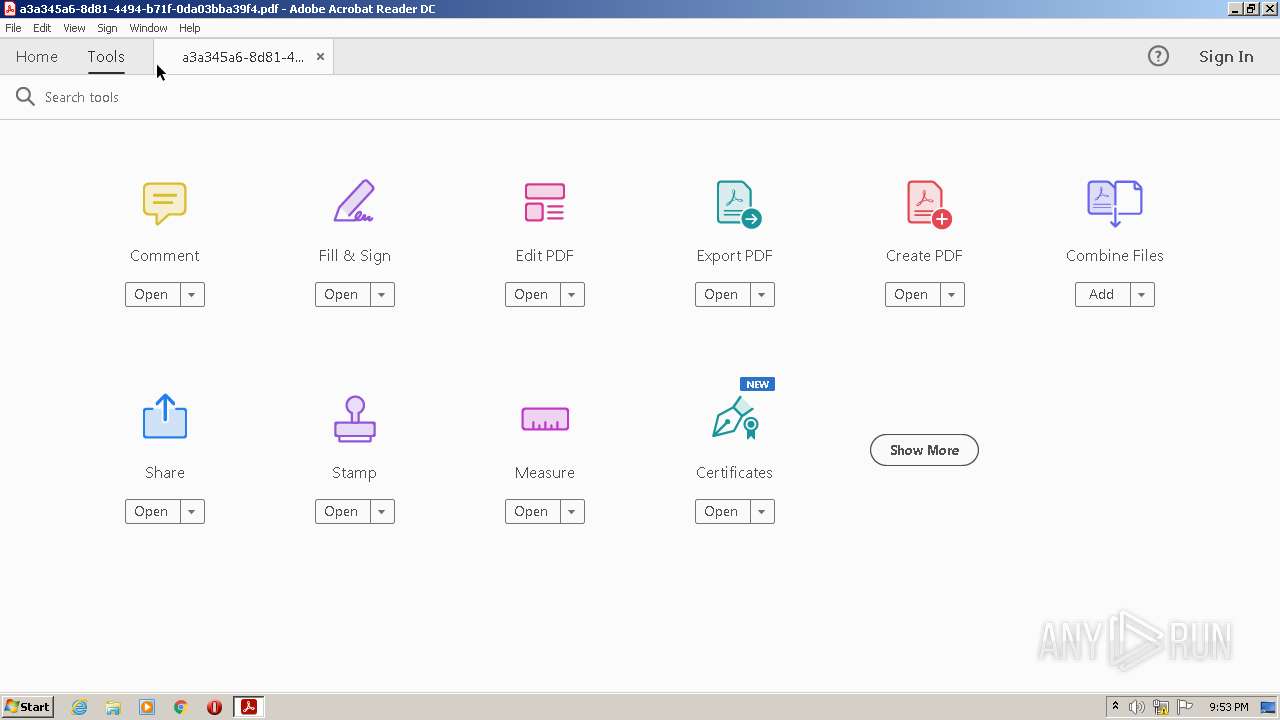Select the Share upload icon

[165, 417]
